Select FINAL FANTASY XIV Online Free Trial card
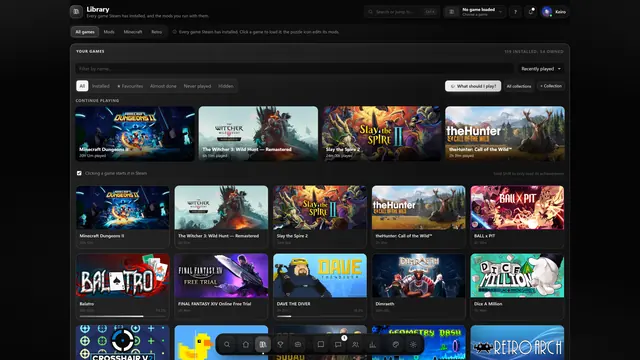 pos(221,286)
